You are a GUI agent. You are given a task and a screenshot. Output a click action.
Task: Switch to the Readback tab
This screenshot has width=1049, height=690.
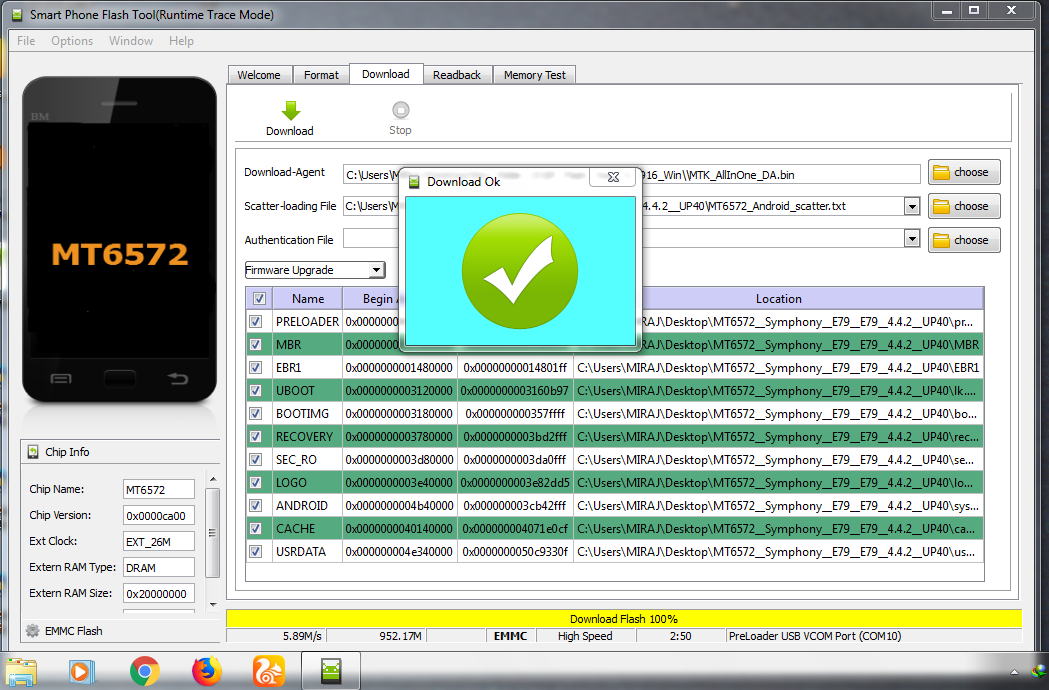click(457, 74)
